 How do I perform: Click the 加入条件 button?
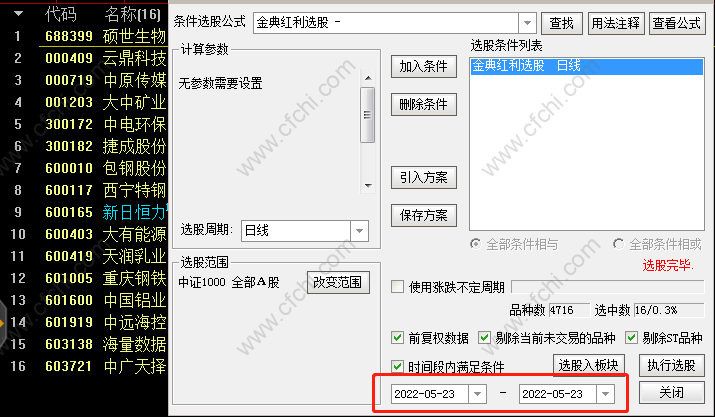coord(424,67)
